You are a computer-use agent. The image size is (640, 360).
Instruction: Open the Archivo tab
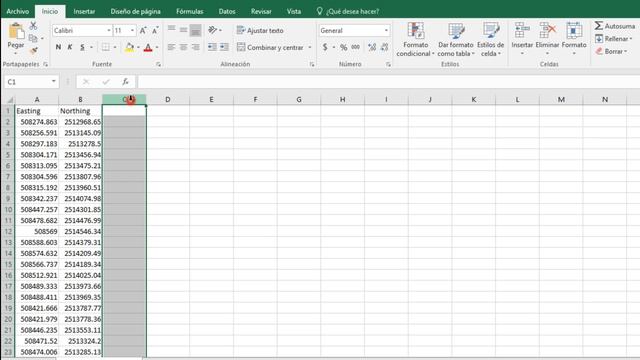[x=18, y=11]
